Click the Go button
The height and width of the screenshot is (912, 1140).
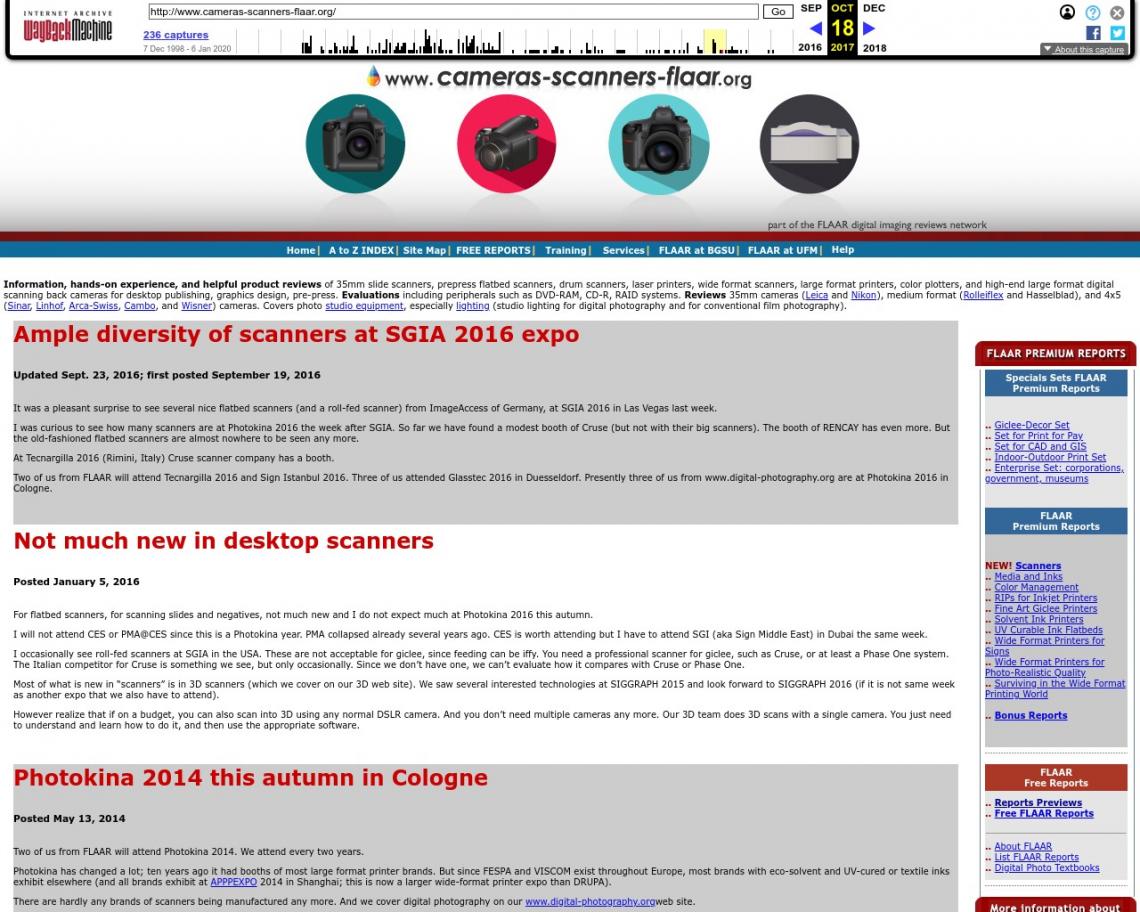click(x=778, y=12)
